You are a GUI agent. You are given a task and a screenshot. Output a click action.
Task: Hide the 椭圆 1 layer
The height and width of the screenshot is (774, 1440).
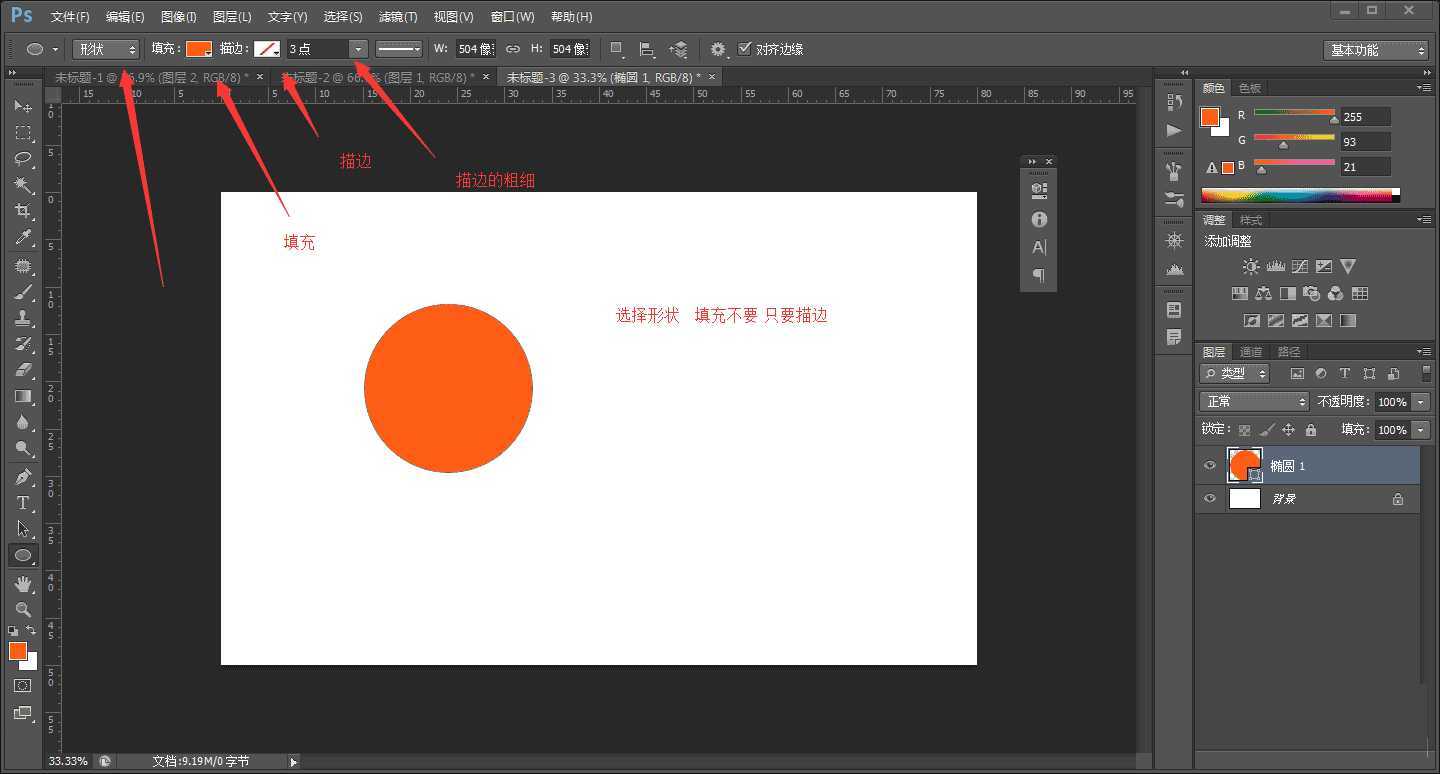1209,465
